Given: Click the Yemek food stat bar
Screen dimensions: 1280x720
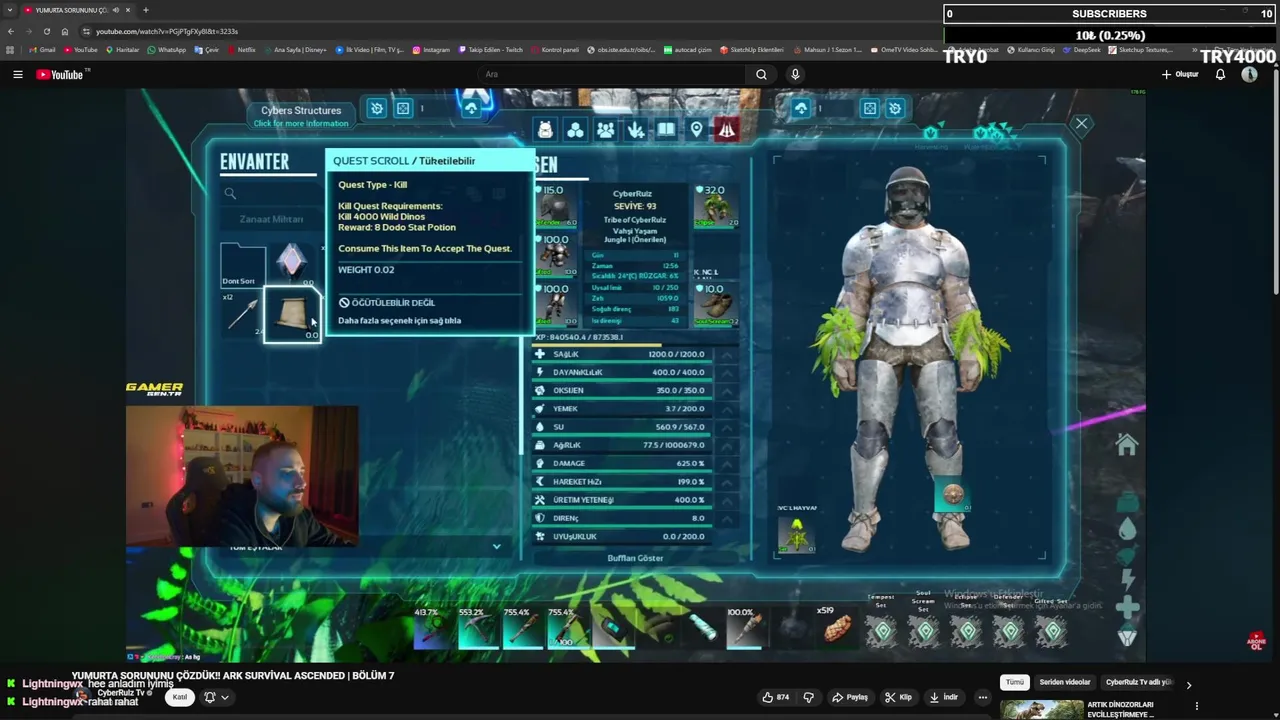Looking at the screenshot, I should [x=623, y=408].
